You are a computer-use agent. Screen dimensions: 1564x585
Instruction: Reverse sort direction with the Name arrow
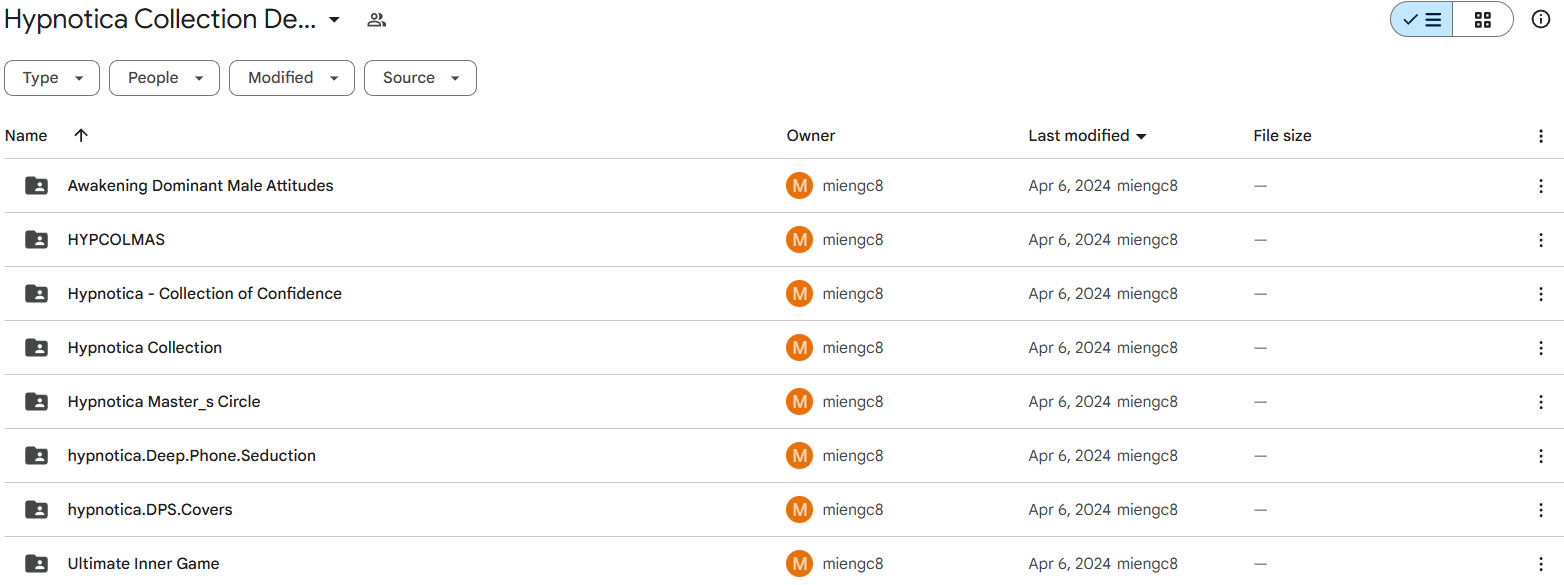click(81, 136)
